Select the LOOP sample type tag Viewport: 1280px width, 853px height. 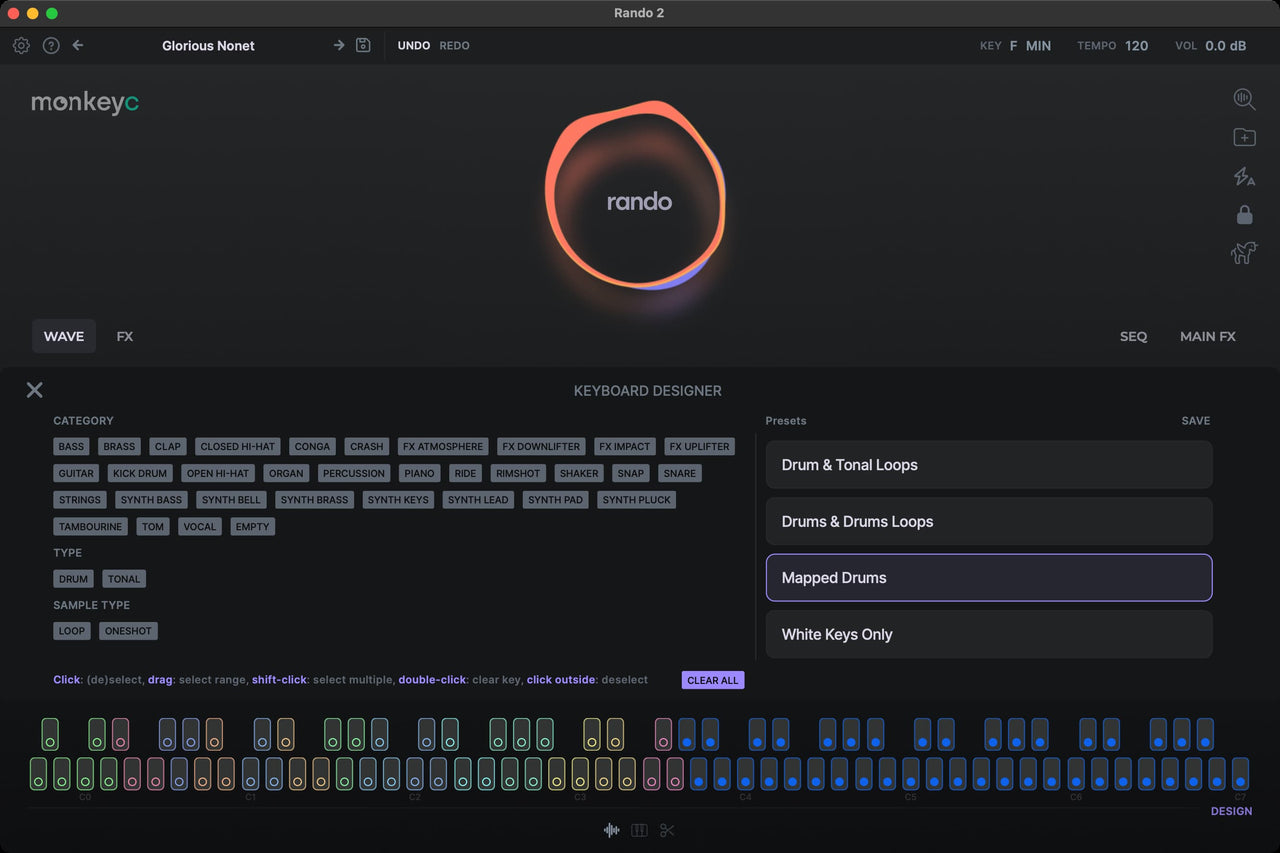coord(72,631)
